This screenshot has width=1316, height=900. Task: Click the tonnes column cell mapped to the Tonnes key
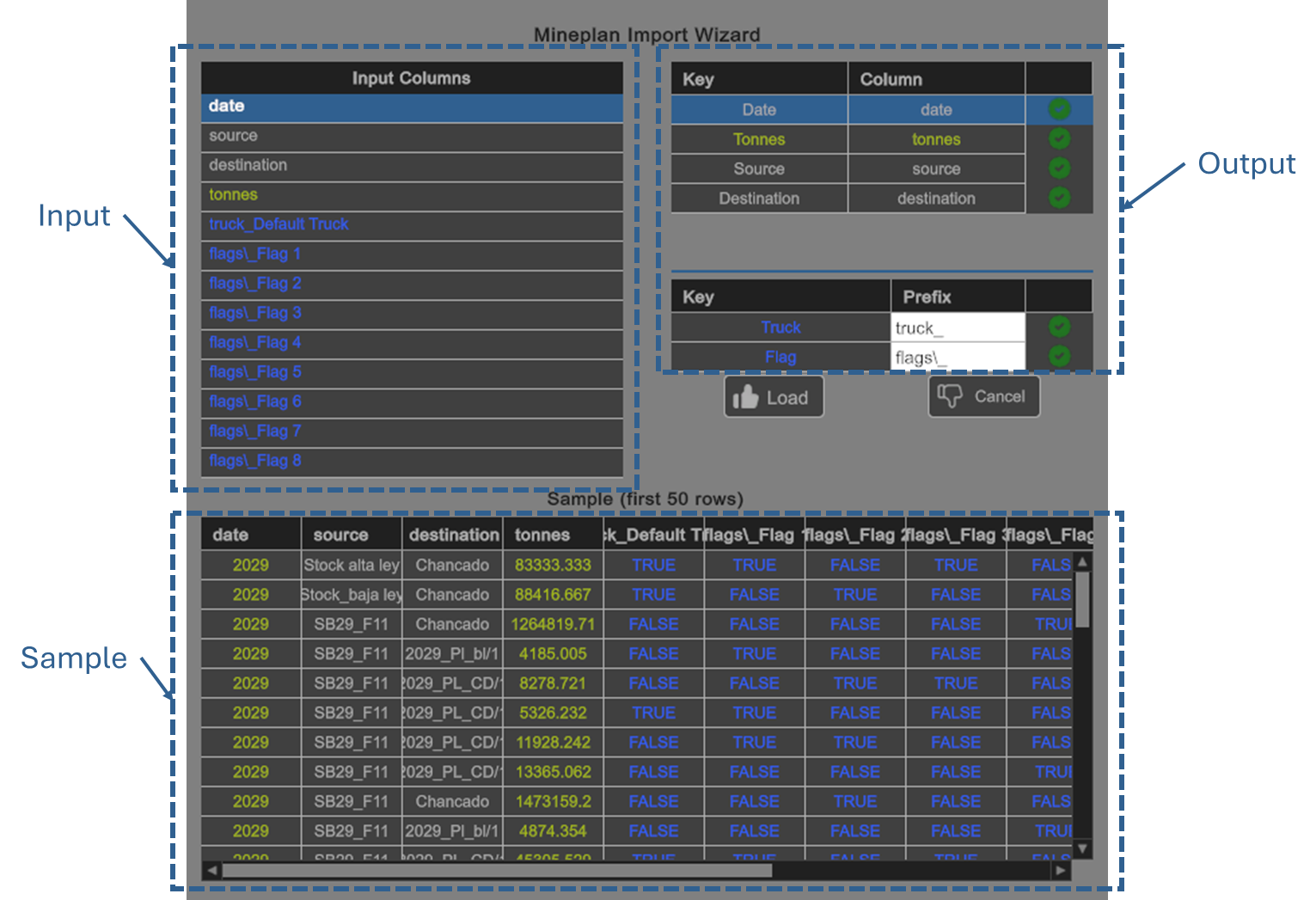936,139
